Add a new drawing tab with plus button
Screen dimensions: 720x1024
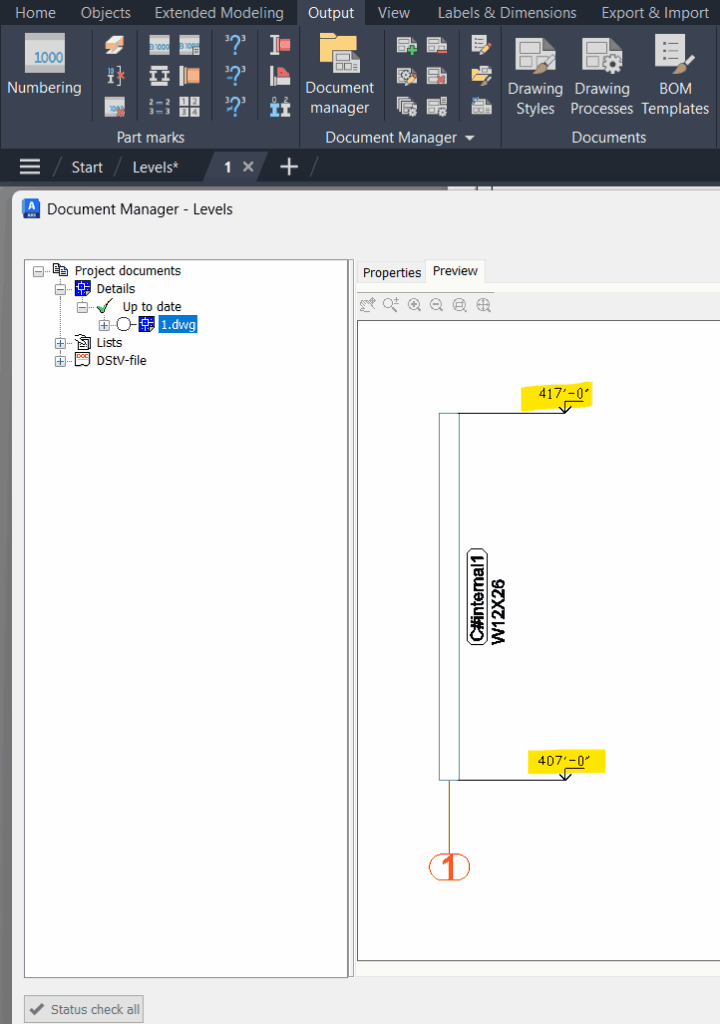click(289, 167)
